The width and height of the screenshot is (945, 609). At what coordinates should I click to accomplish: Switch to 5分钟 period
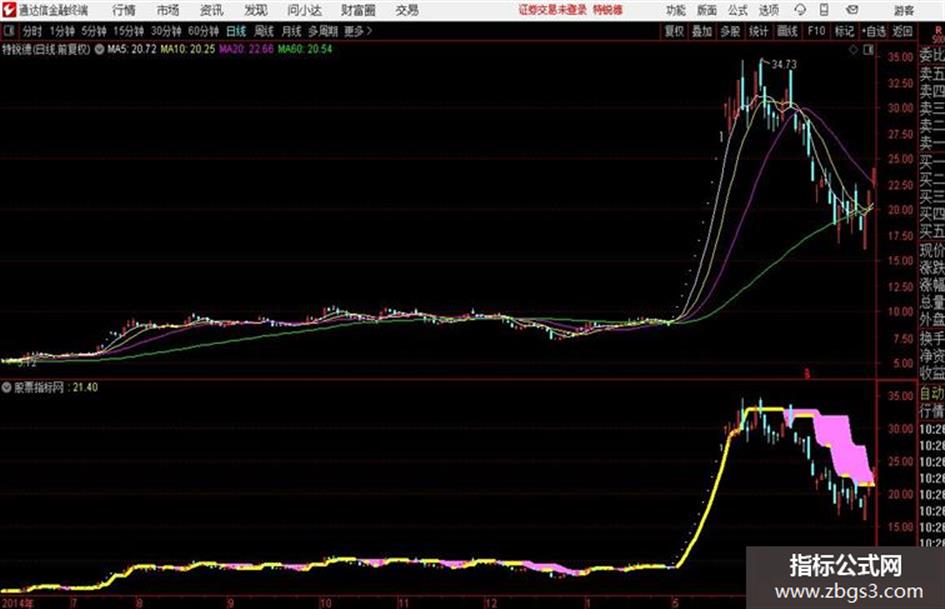(x=93, y=31)
